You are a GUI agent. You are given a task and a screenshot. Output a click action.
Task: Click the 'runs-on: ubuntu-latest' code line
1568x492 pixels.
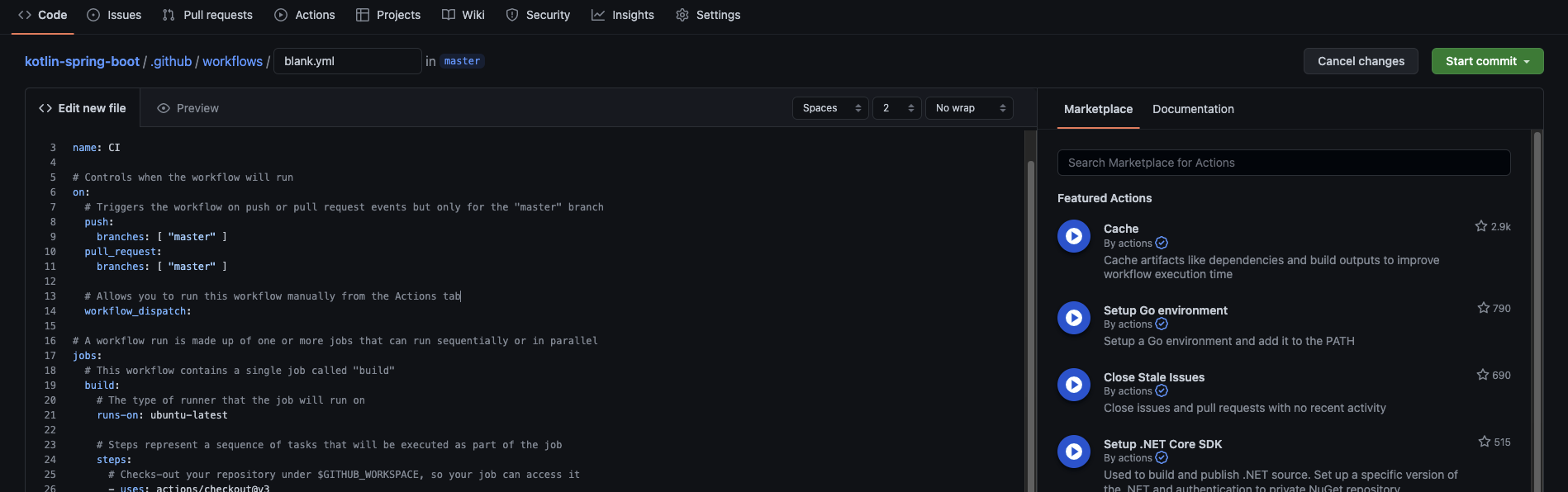(x=162, y=415)
